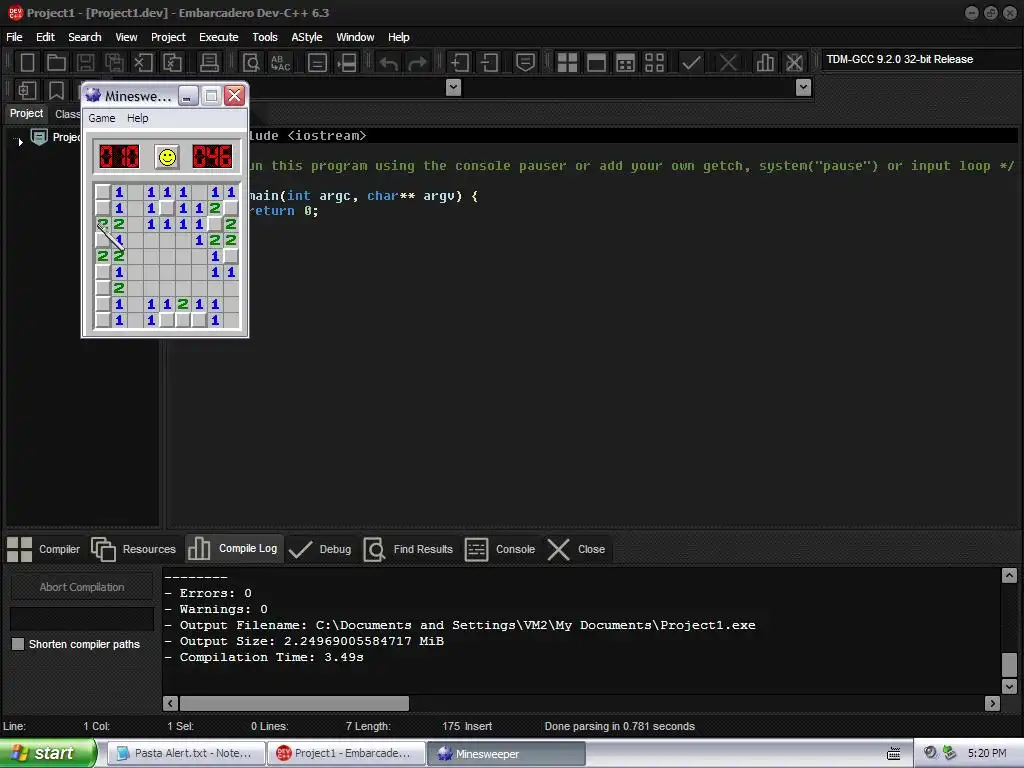Open the File menu
Screen dimensions: 1024x768
14,37
